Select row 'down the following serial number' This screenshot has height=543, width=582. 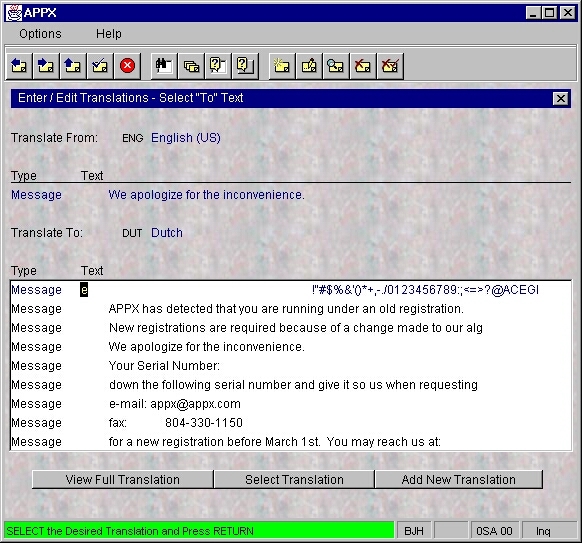291,385
